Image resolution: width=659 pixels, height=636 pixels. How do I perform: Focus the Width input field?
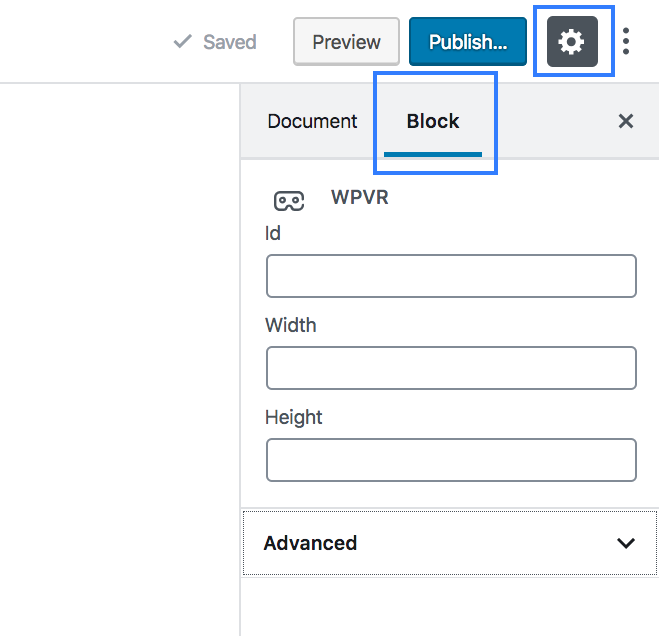[451, 368]
